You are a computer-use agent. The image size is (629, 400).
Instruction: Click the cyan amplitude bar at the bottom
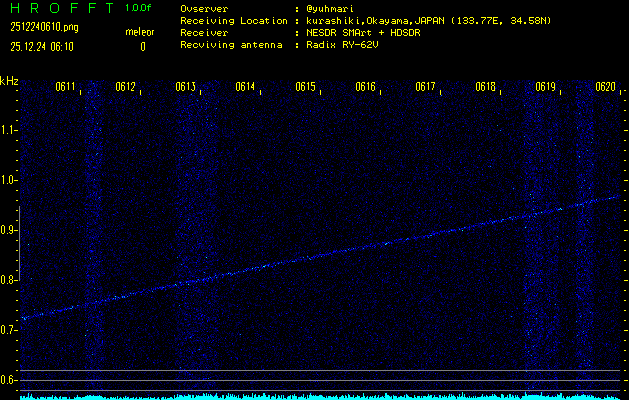point(314,396)
